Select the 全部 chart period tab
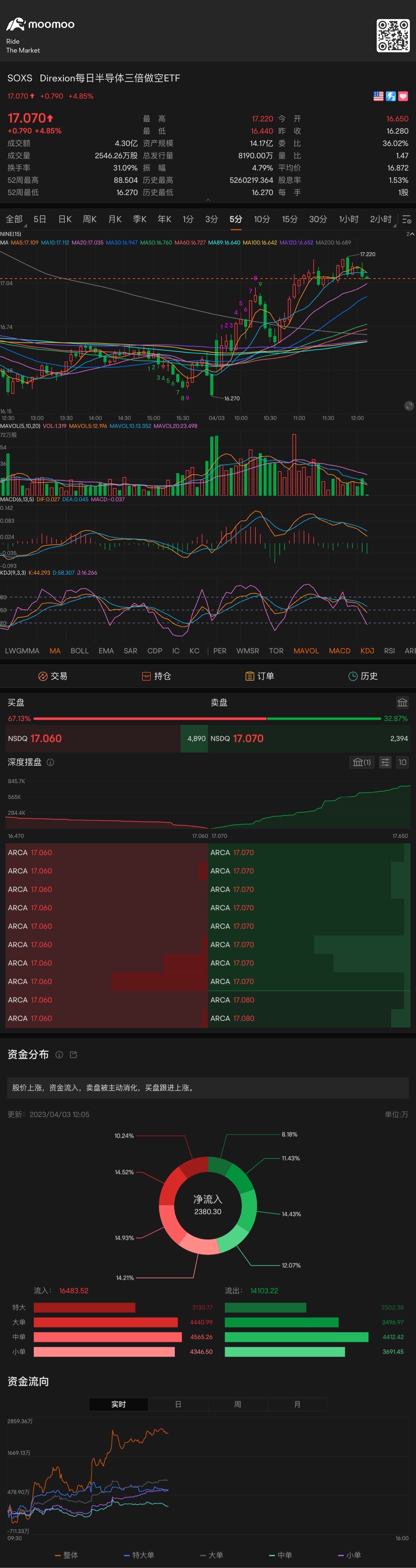 pos(14,219)
